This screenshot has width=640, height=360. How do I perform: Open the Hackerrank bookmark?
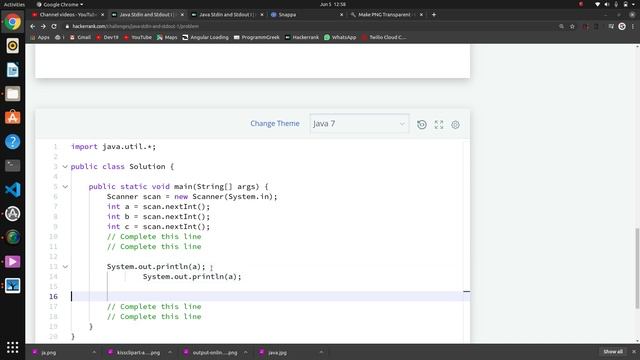tap(302, 37)
